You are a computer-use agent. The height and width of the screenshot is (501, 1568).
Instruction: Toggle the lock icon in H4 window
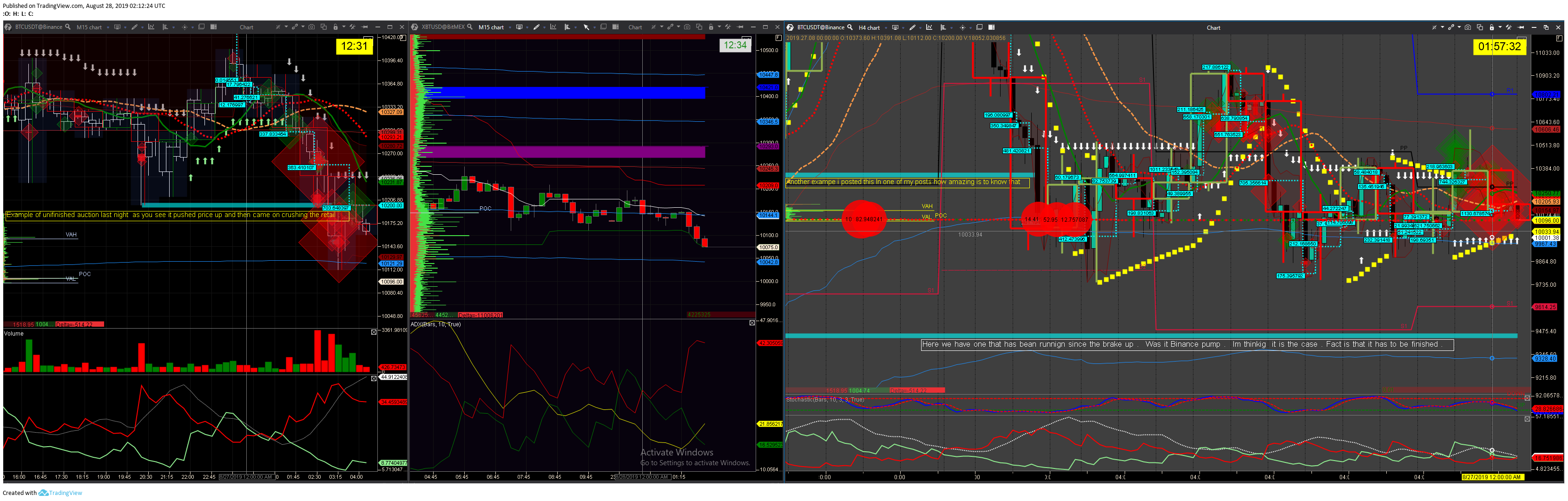click(1492, 27)
